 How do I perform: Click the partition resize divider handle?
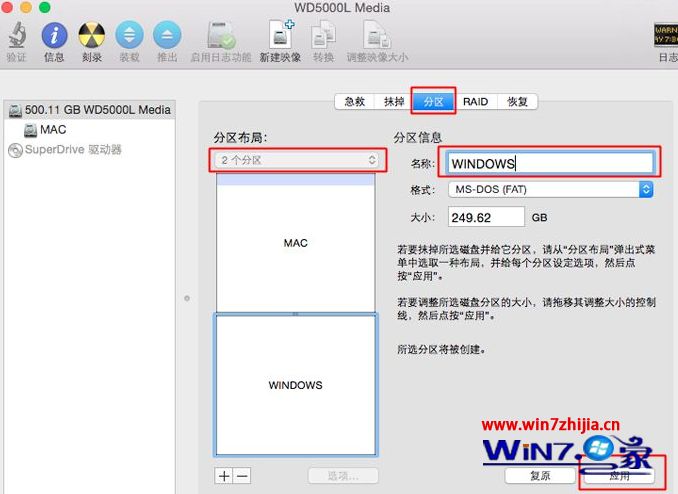296,314
